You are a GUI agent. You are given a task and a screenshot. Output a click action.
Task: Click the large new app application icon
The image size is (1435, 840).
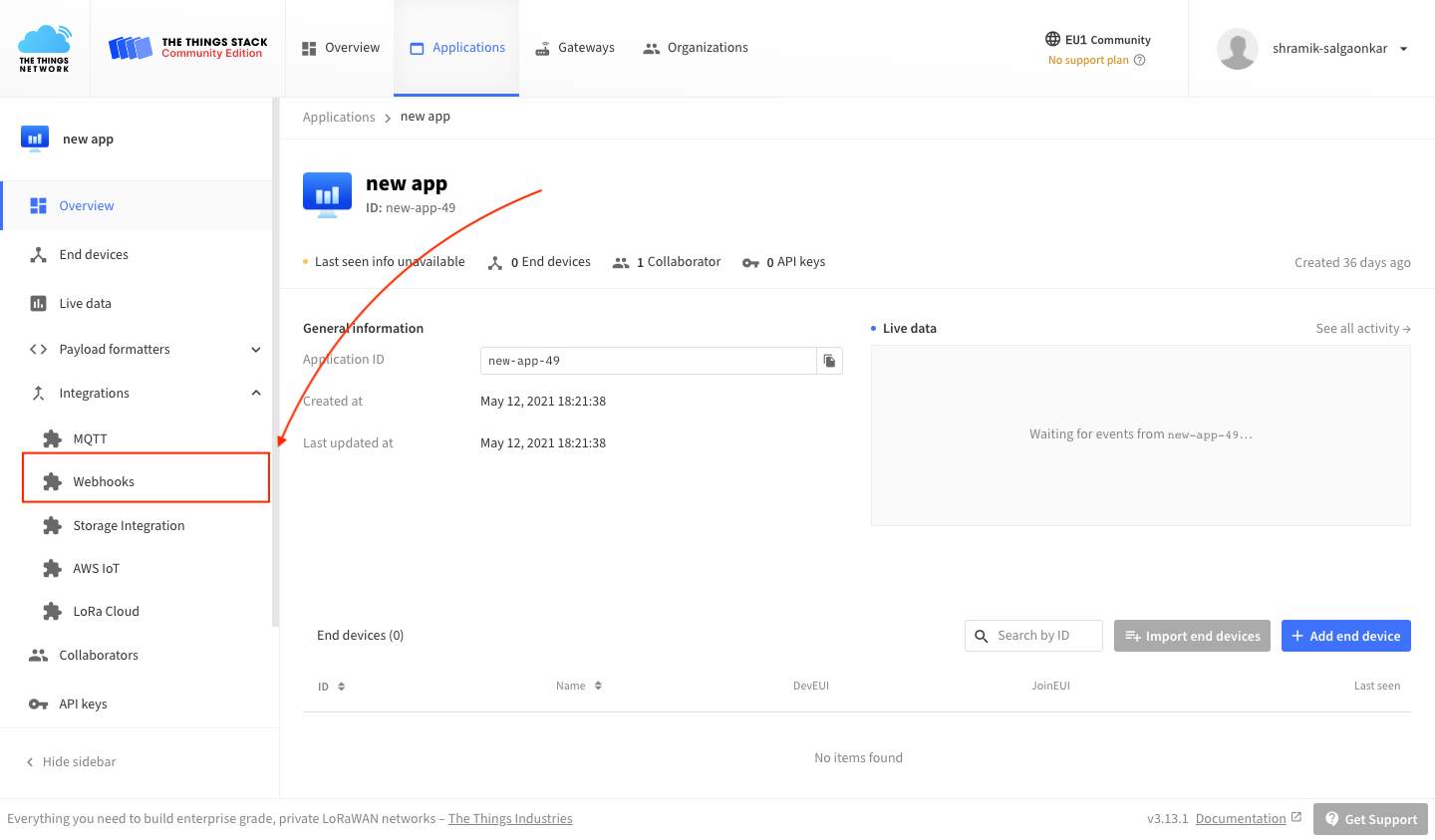pos(327,195)
